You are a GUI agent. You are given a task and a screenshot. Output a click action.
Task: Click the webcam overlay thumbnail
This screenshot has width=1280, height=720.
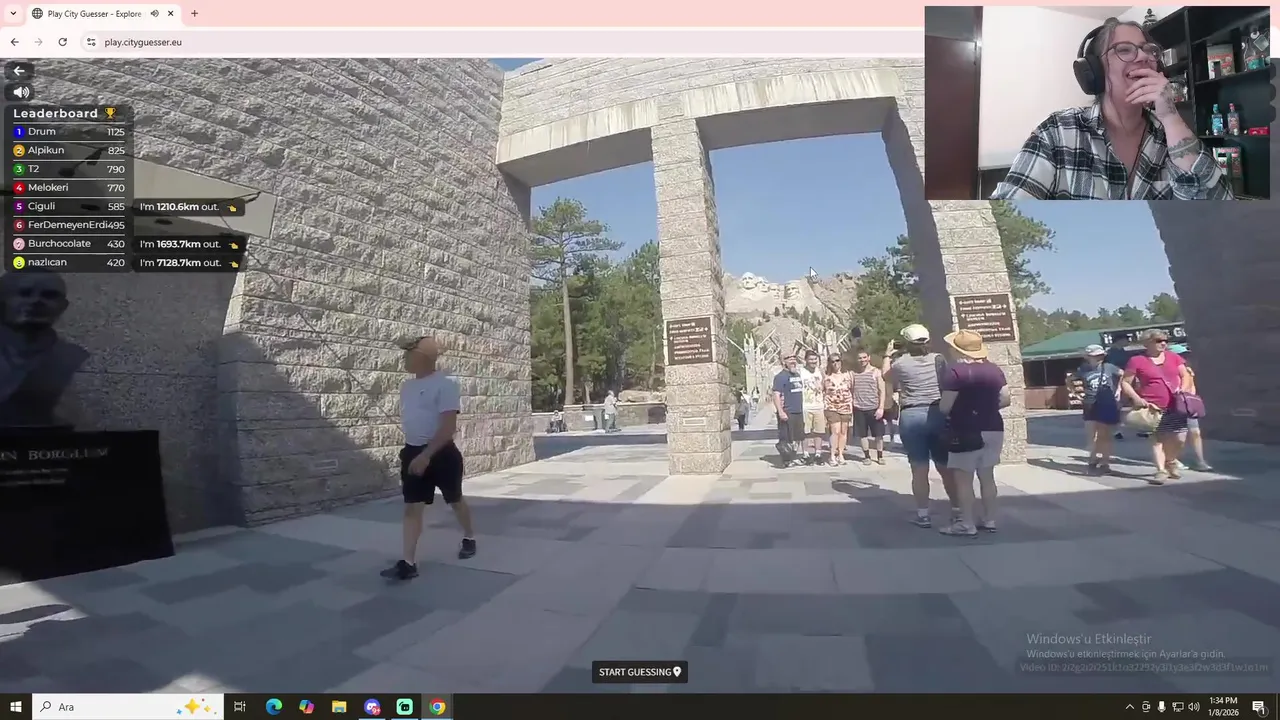pyautogui.click(x=1097, y=103)
